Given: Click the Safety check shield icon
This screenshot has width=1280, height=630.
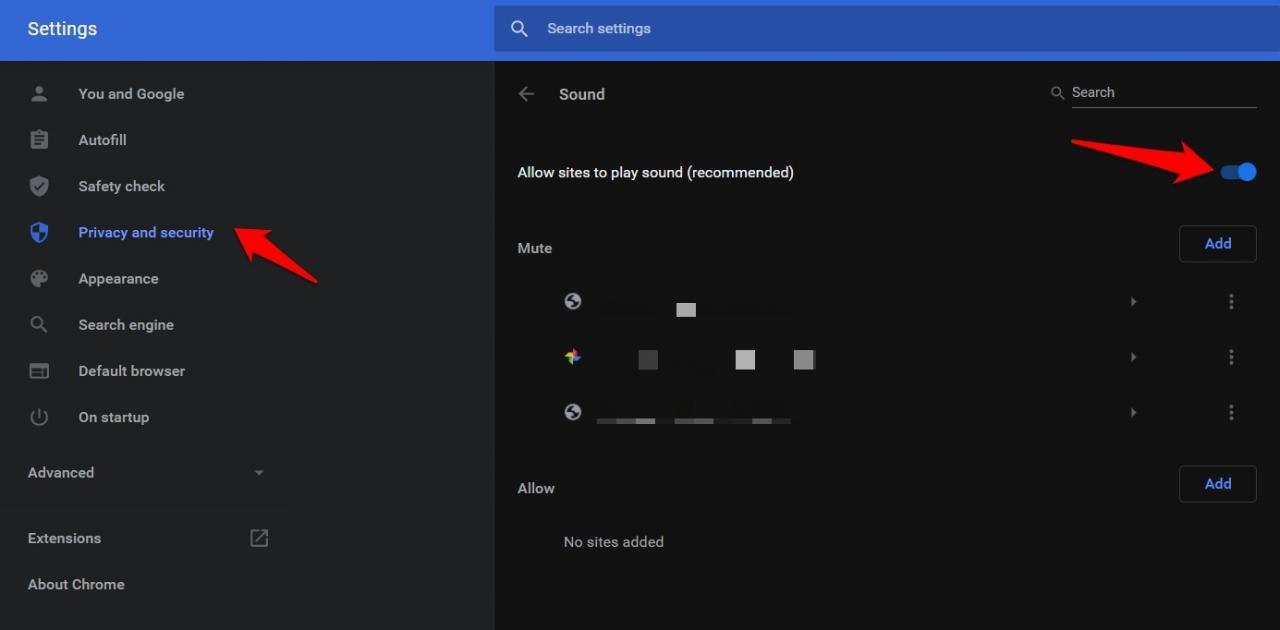Looking at the screenshot, I should tap(39, 186).
